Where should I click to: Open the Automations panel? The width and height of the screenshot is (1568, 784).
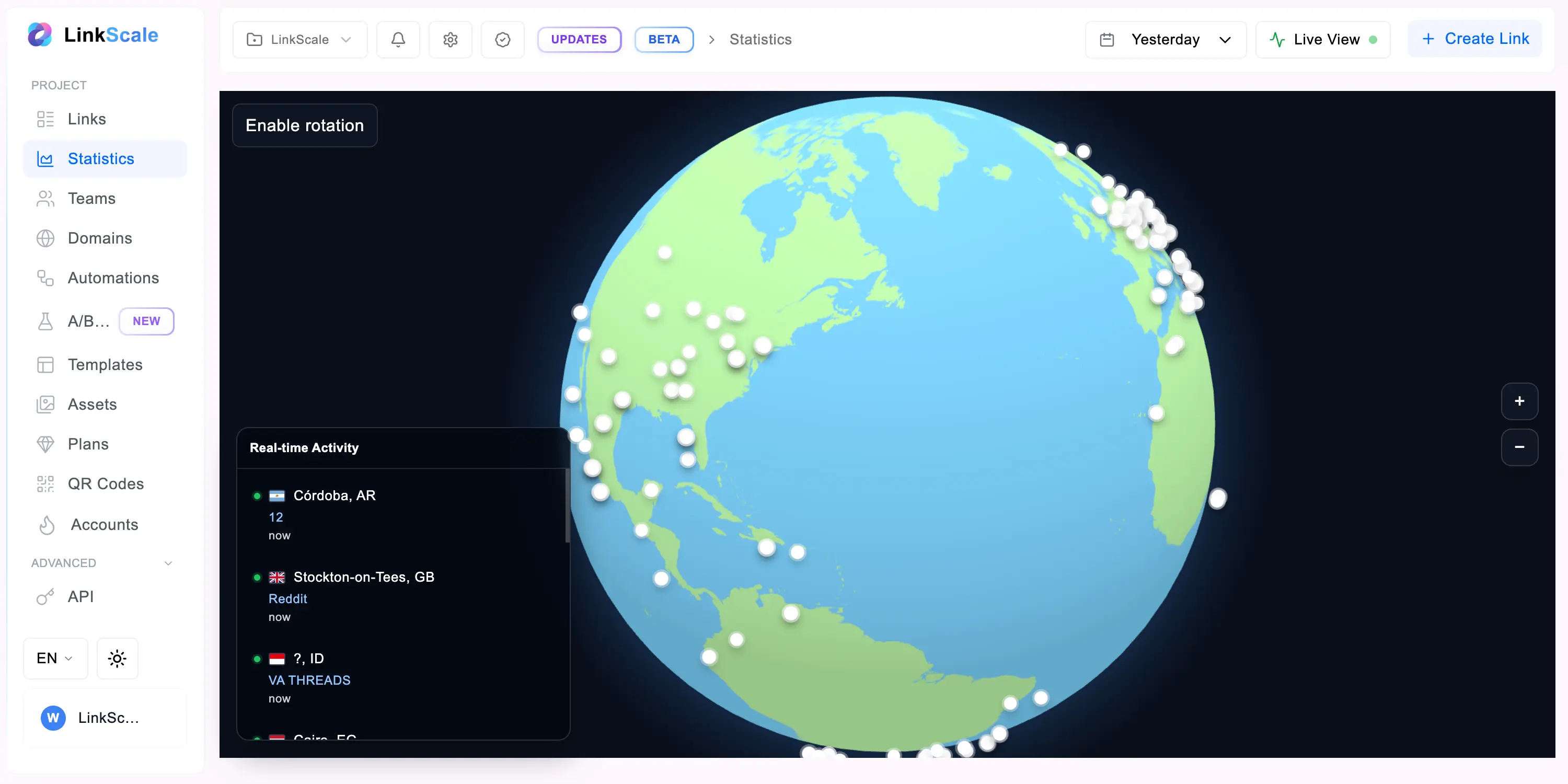click(x=113, y=278)
